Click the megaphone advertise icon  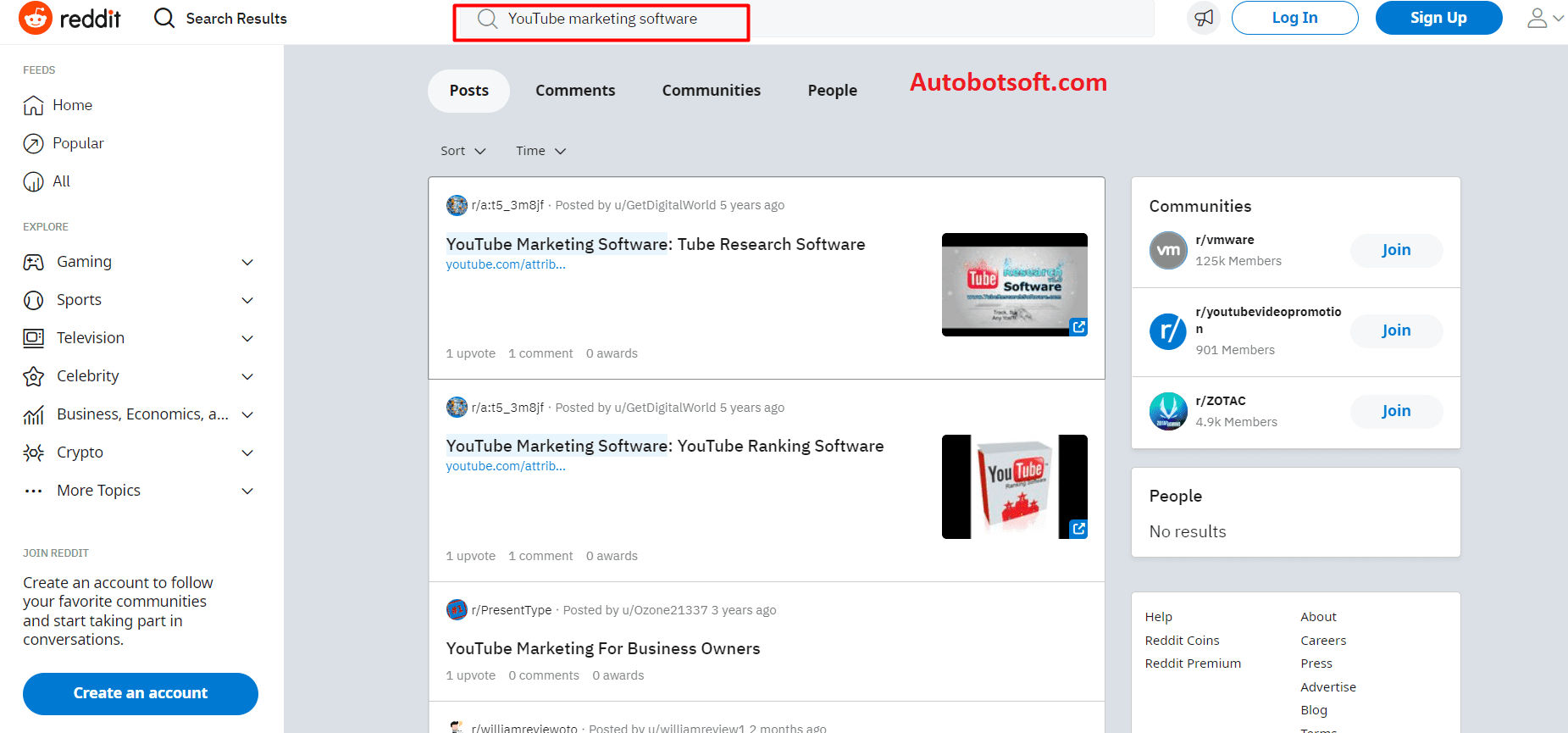1204,18
